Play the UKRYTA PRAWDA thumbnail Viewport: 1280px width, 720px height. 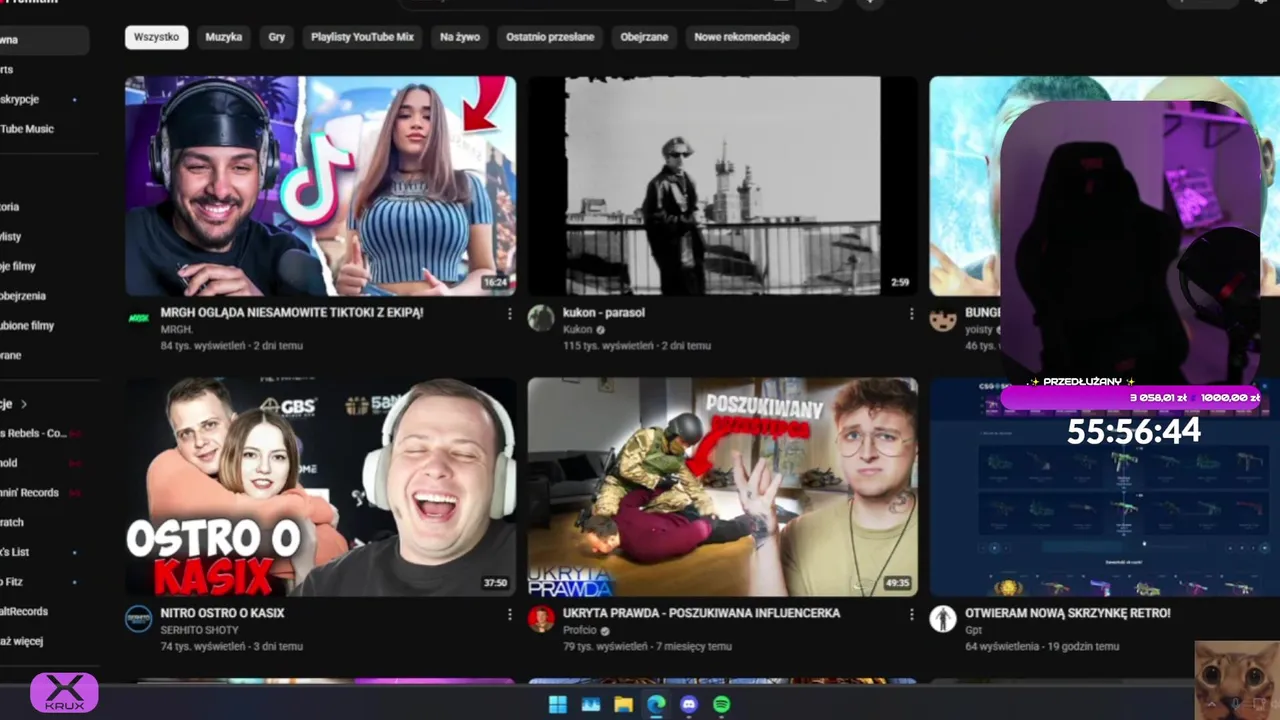point(722,487)
